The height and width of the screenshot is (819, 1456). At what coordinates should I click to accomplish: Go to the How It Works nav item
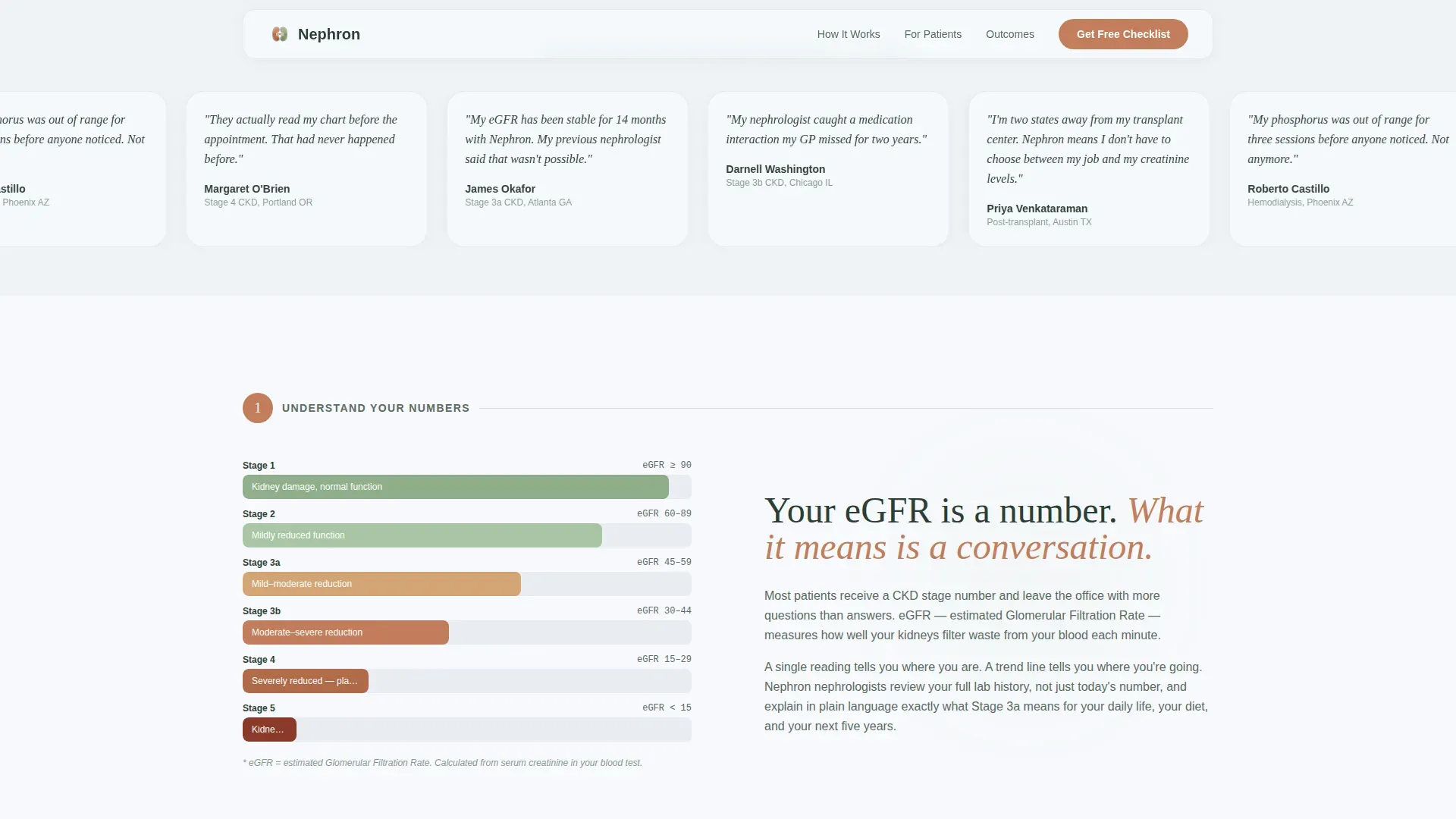pyautogui.click(x=849, y=34)
